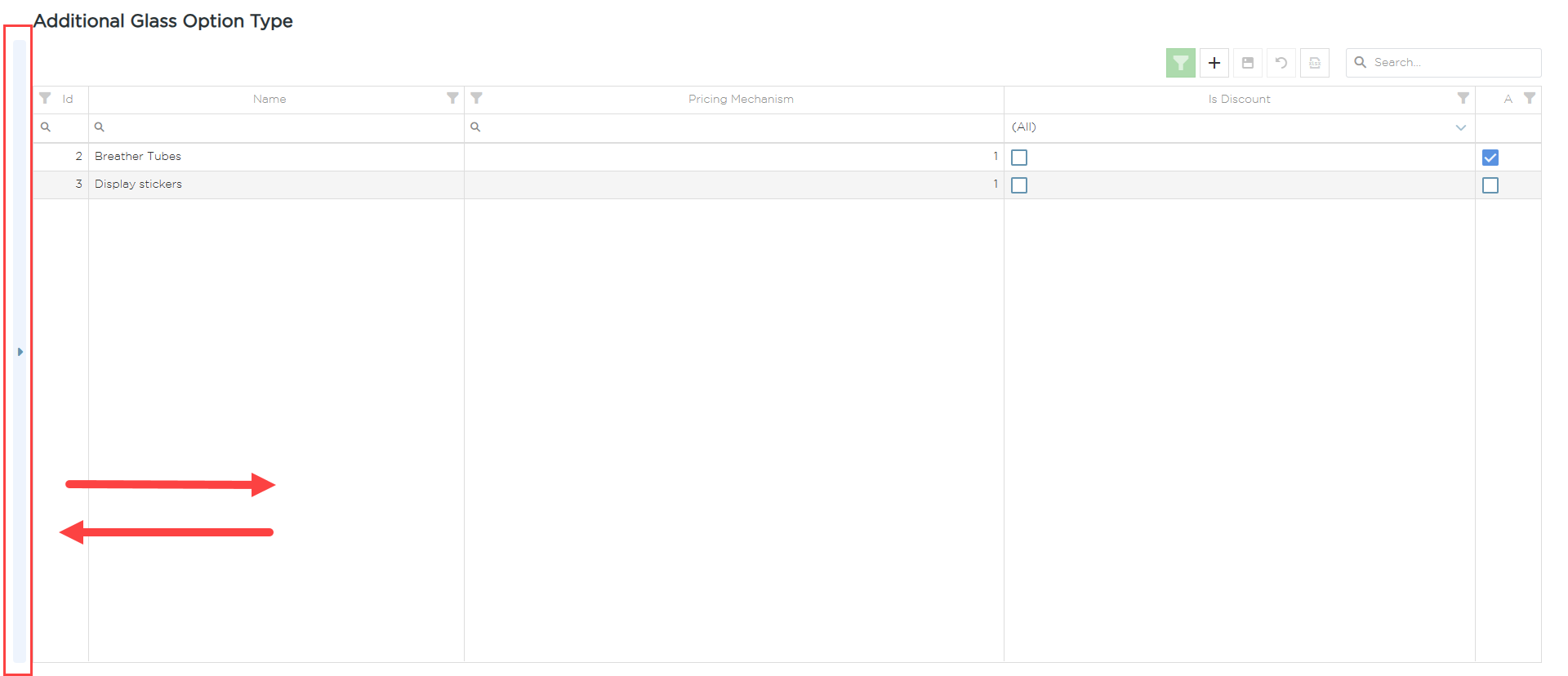
Task: Click the Id filter row magnifier icon
Action: (x=46, y=127)
